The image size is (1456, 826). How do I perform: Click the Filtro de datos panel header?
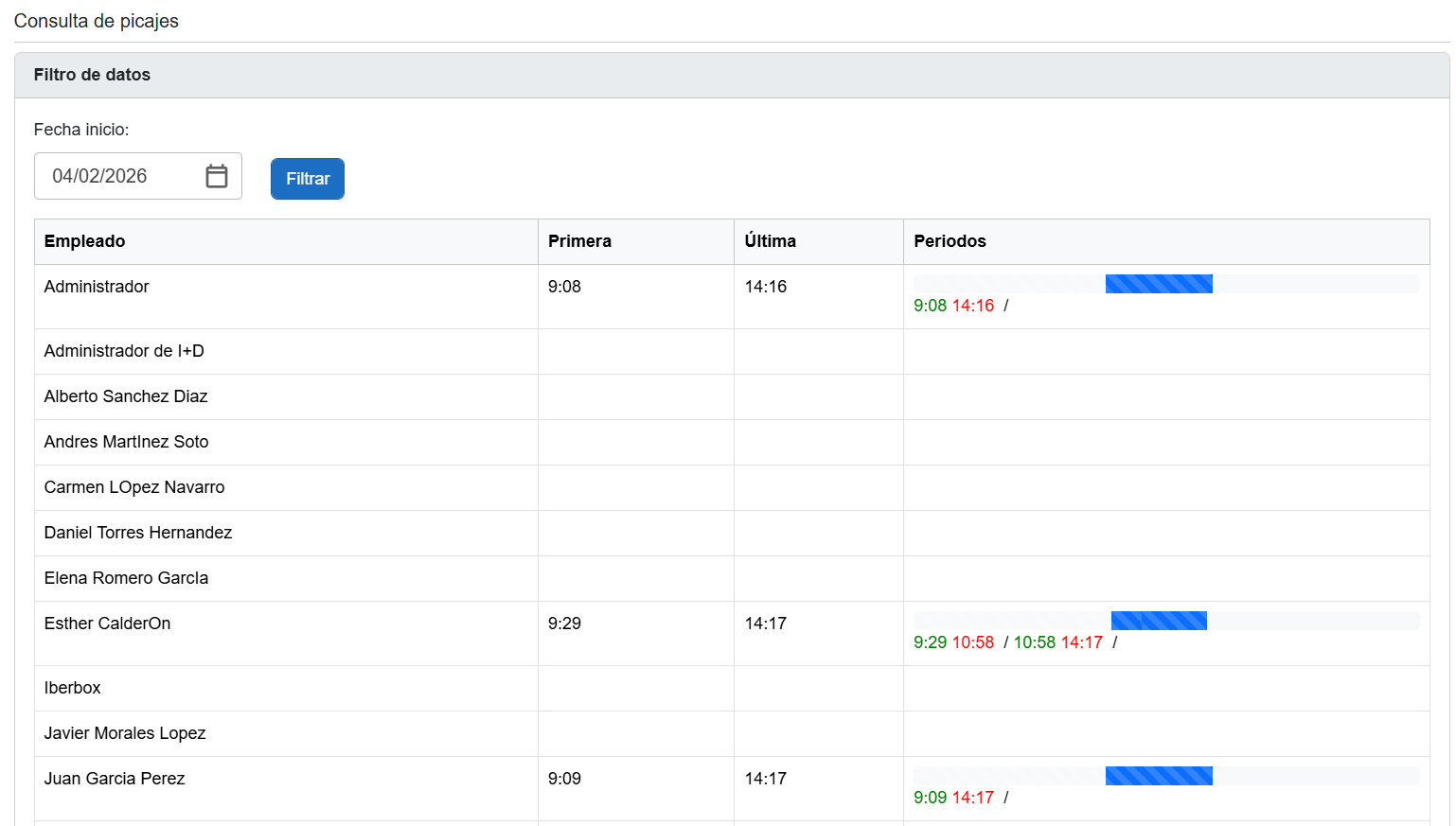(92, 75)
